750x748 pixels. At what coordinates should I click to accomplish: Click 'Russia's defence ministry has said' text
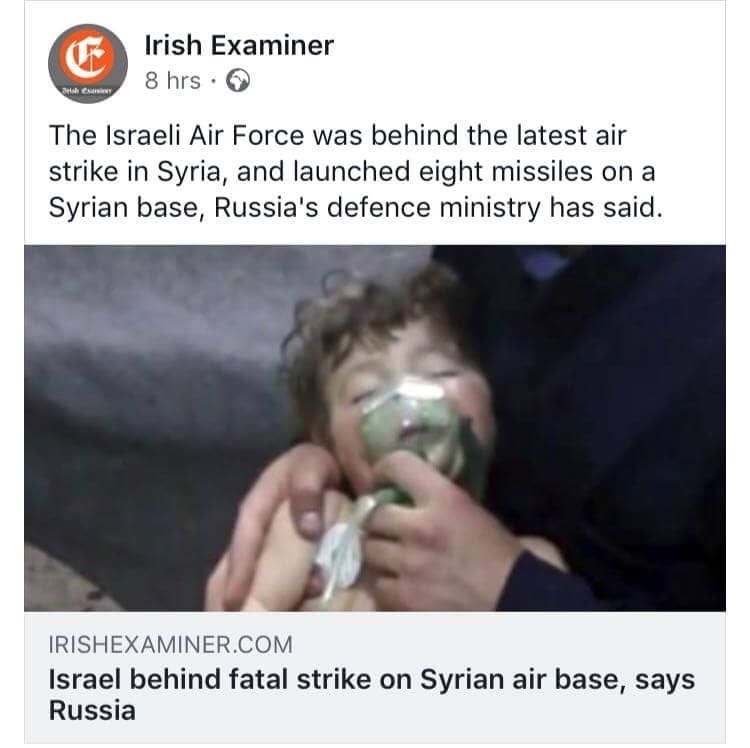click(x=439, y=208)
